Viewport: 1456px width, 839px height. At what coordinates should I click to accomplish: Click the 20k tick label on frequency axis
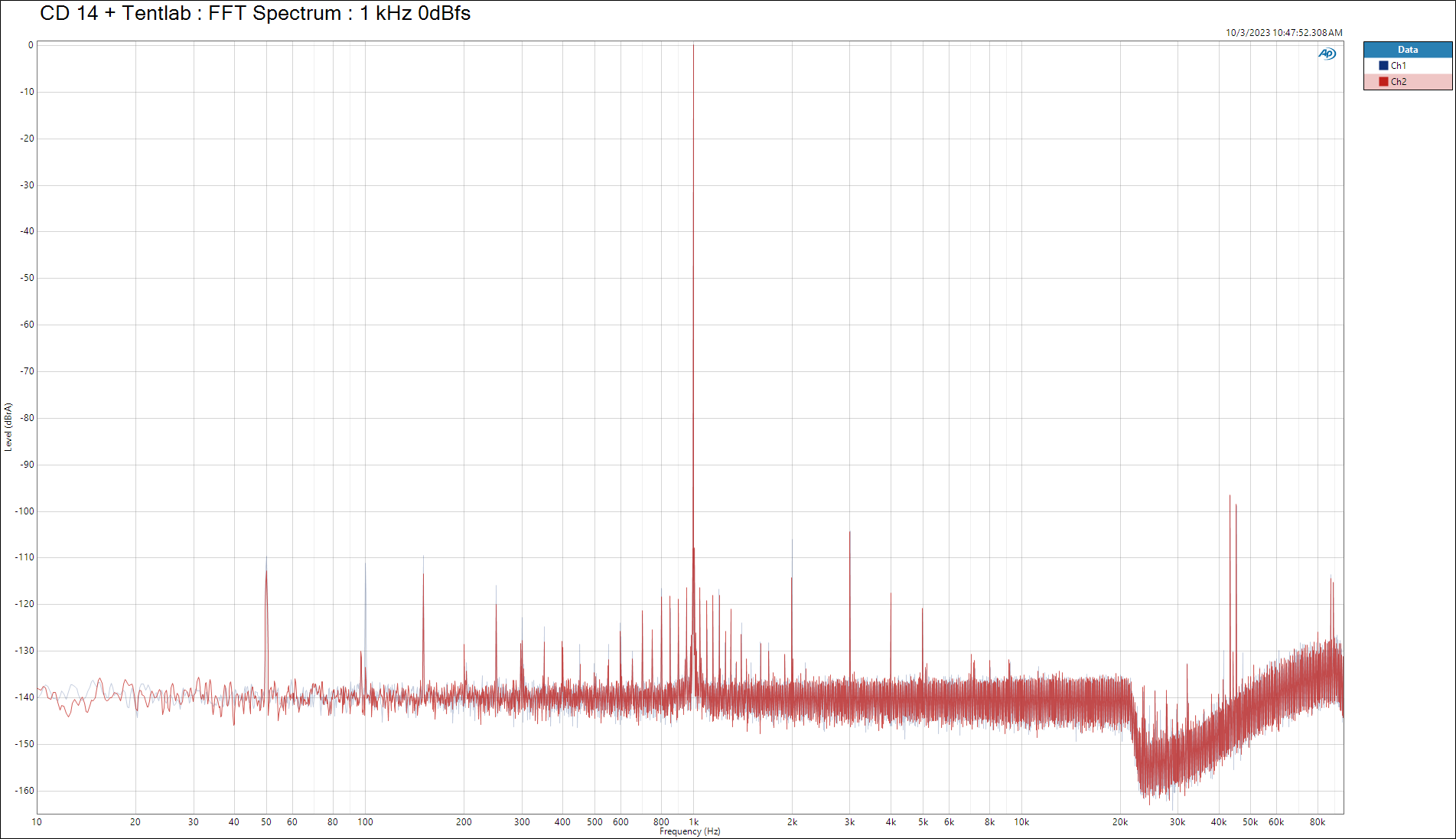pos(1119,822)
